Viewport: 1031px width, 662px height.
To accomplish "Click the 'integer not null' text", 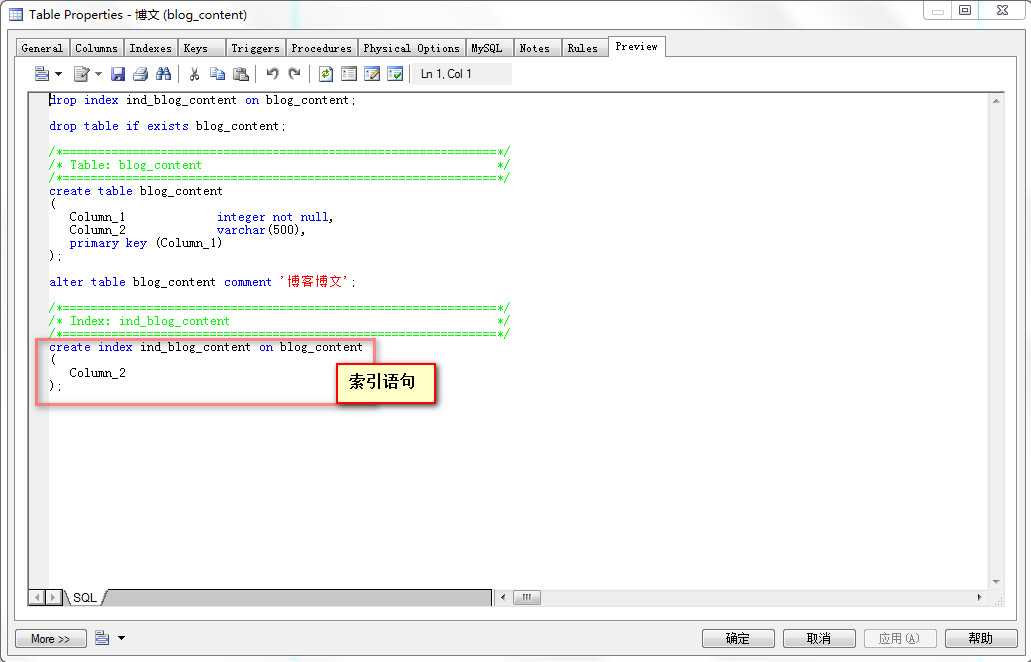I will 275,217.
